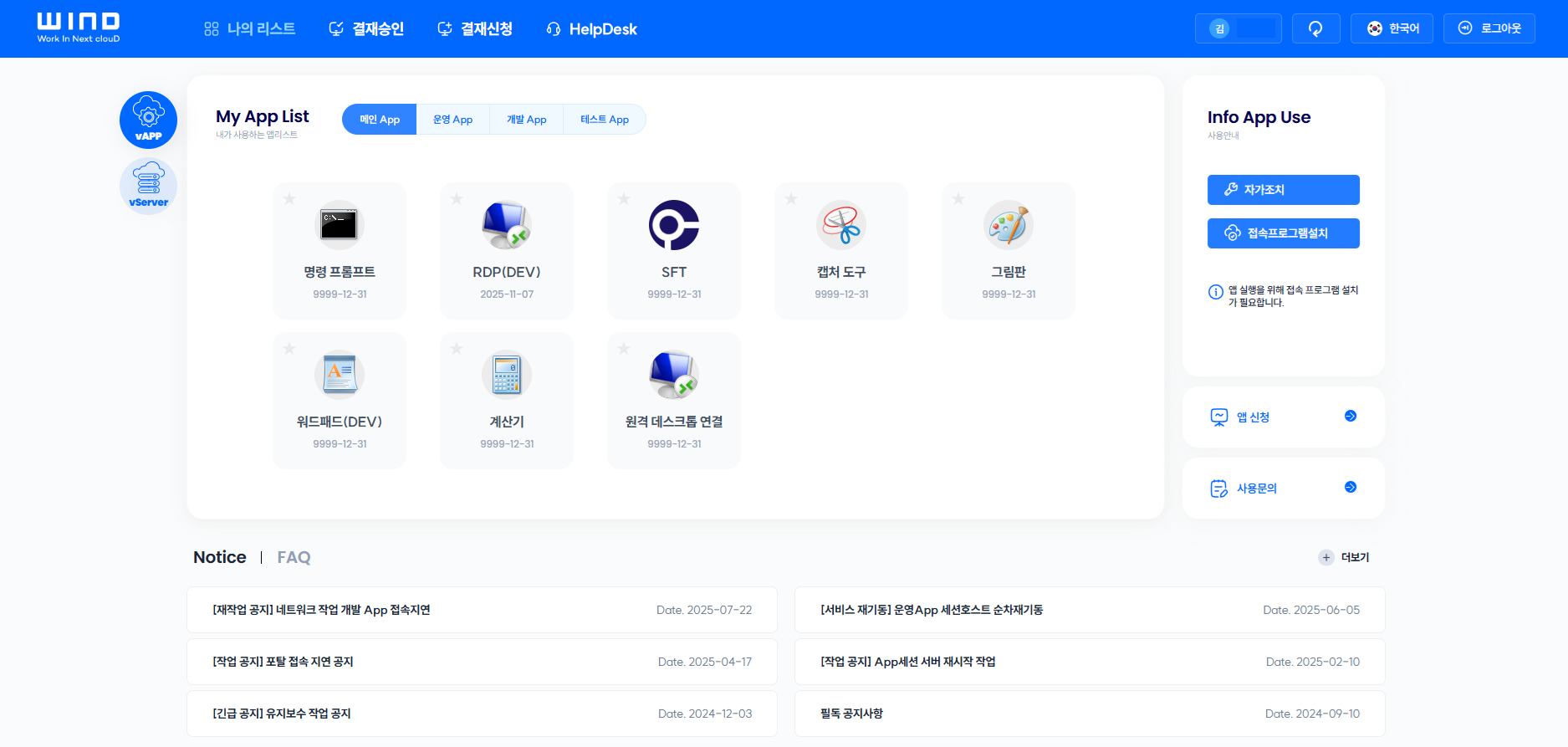Open the 한국어 language selector
1568x747 pixels.
1392,28
